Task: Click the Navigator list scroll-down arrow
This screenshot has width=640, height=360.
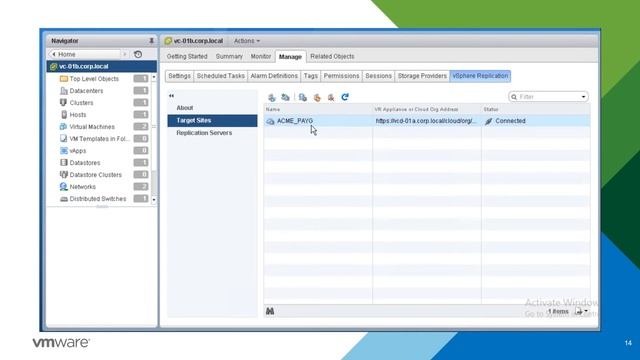Action: (154, 200)
